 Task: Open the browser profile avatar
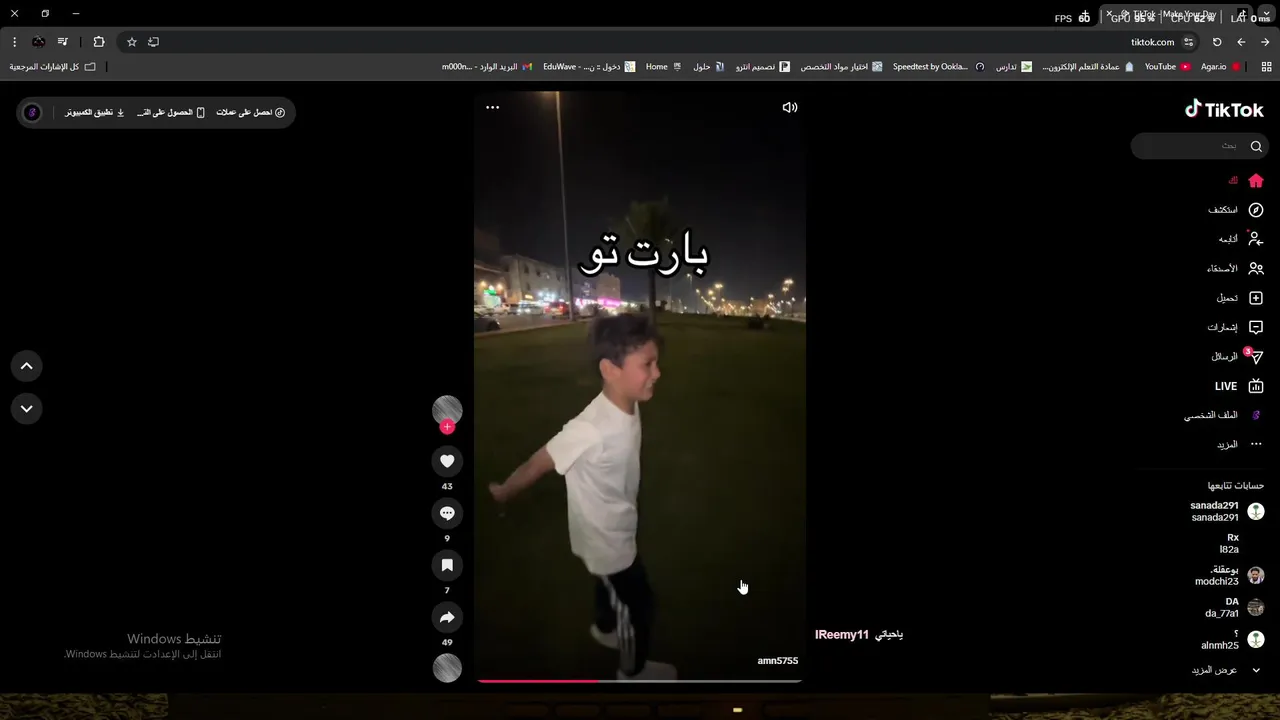pyautogui.click(x=38, y=42)
